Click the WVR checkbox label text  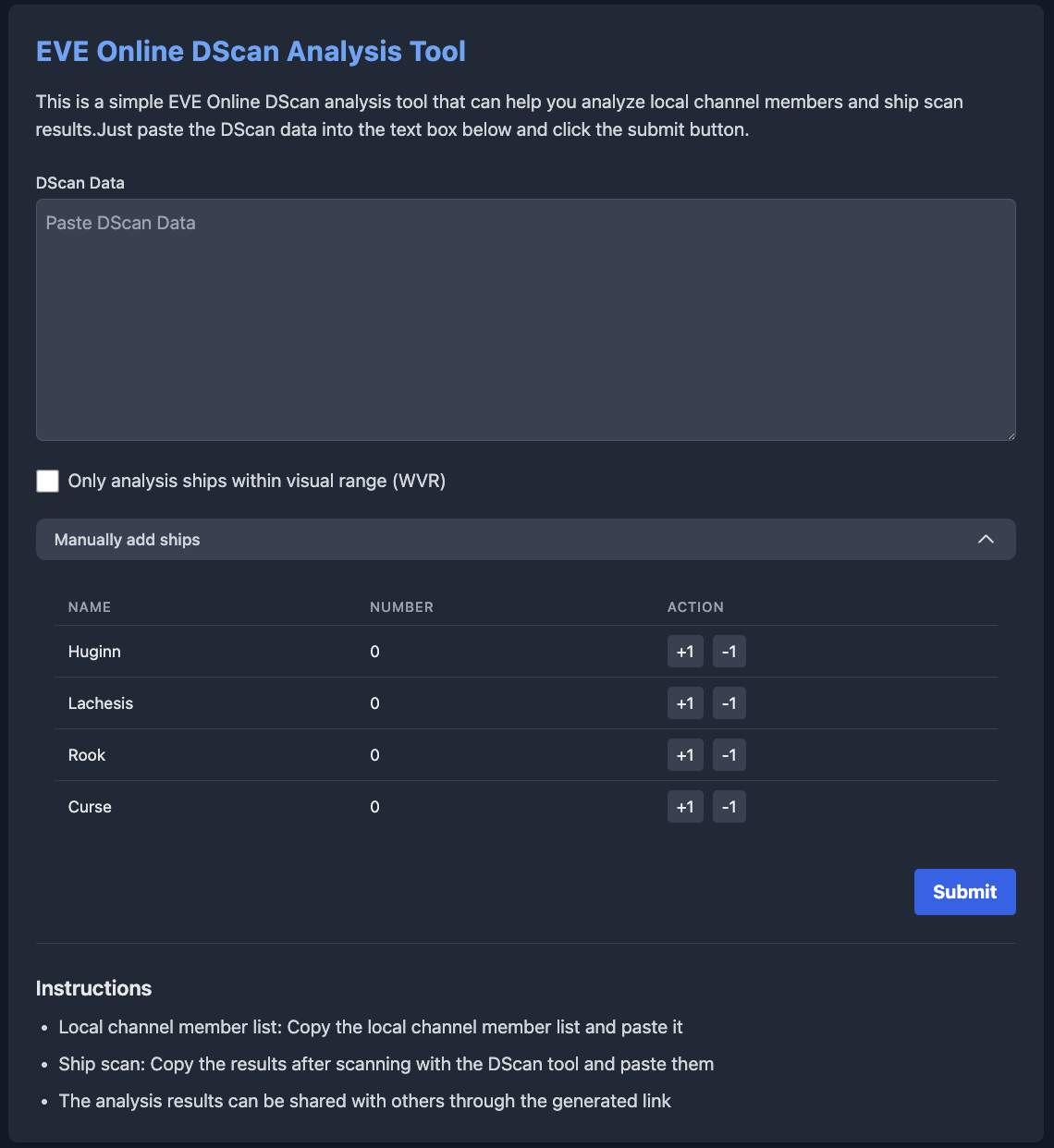[257, 481]
